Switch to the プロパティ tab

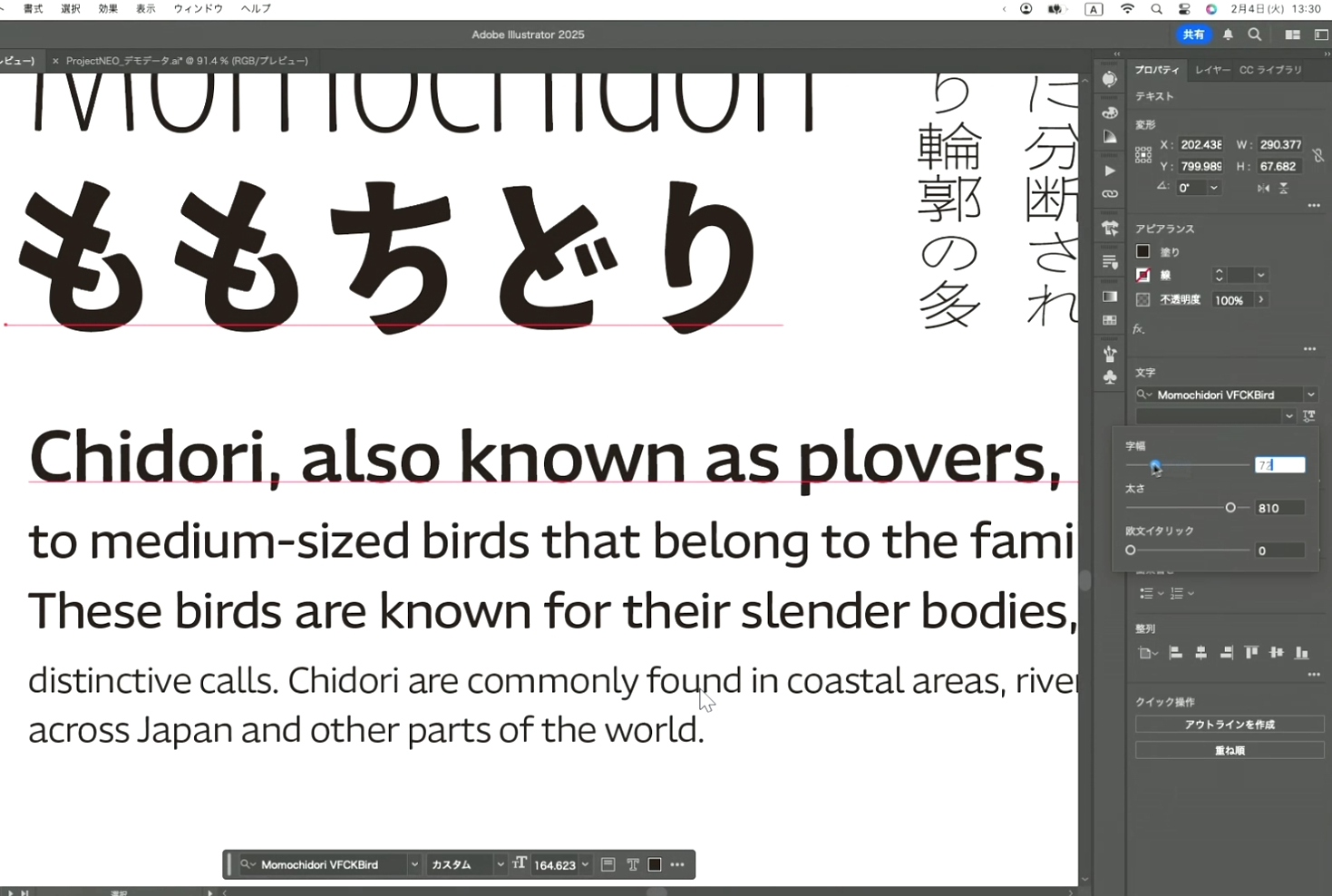1157,70
